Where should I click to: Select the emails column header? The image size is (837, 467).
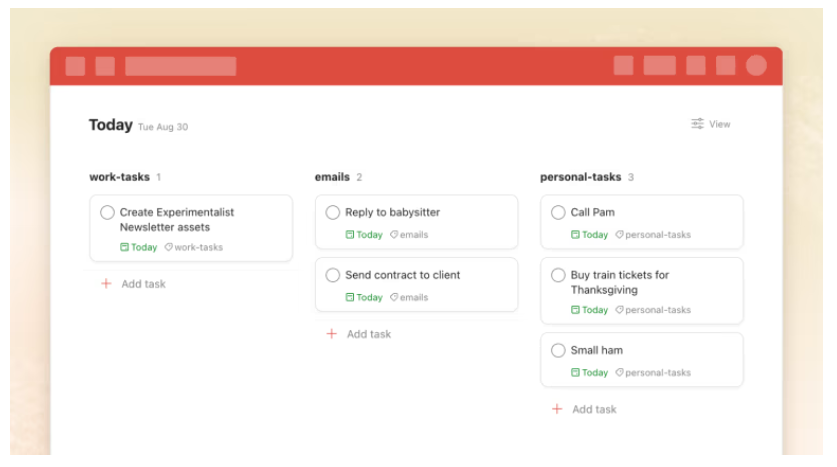tap(332, 177)
